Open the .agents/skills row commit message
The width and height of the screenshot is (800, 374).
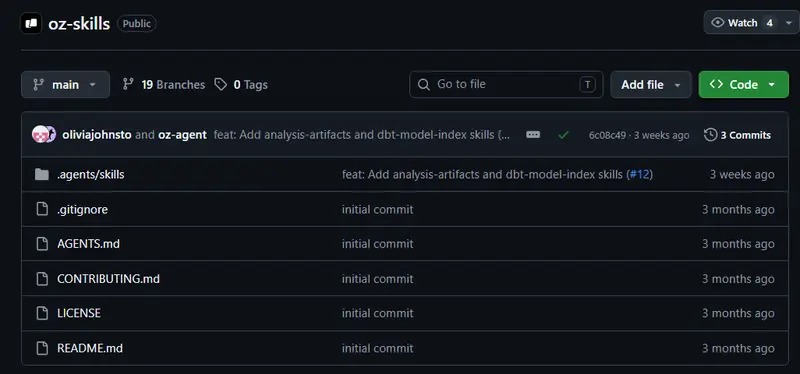pyautogui.click(x=482, y=174)
